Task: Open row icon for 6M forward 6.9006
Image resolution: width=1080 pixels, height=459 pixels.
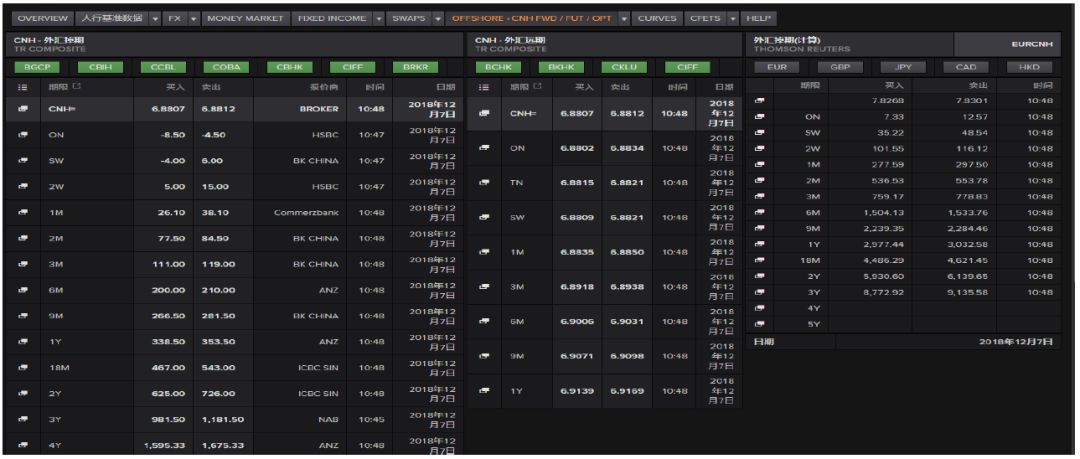Action: 484,321
